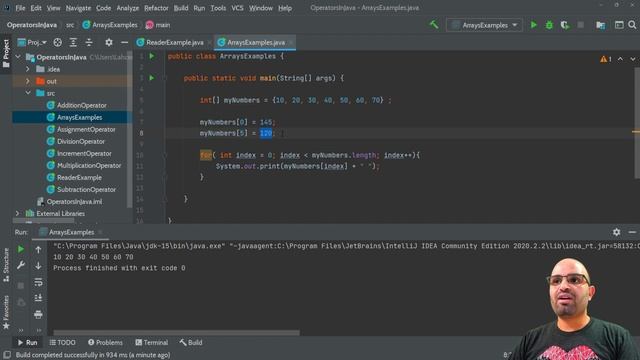Viewport: 640px width, 360px height.
Task: Open the Problems tool window
Action: pos(105,342)
